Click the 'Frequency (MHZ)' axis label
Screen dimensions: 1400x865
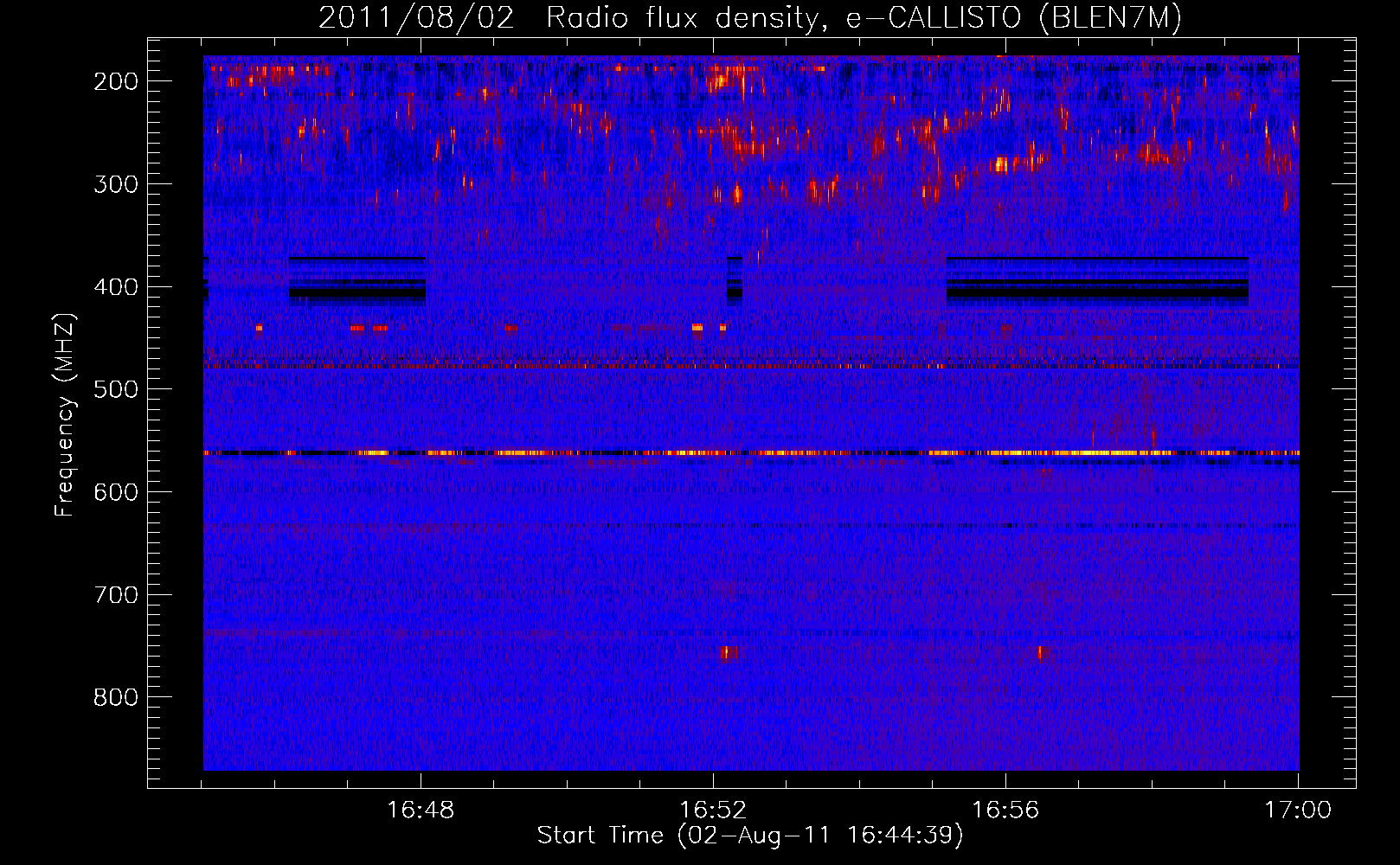tap(65, 414)
